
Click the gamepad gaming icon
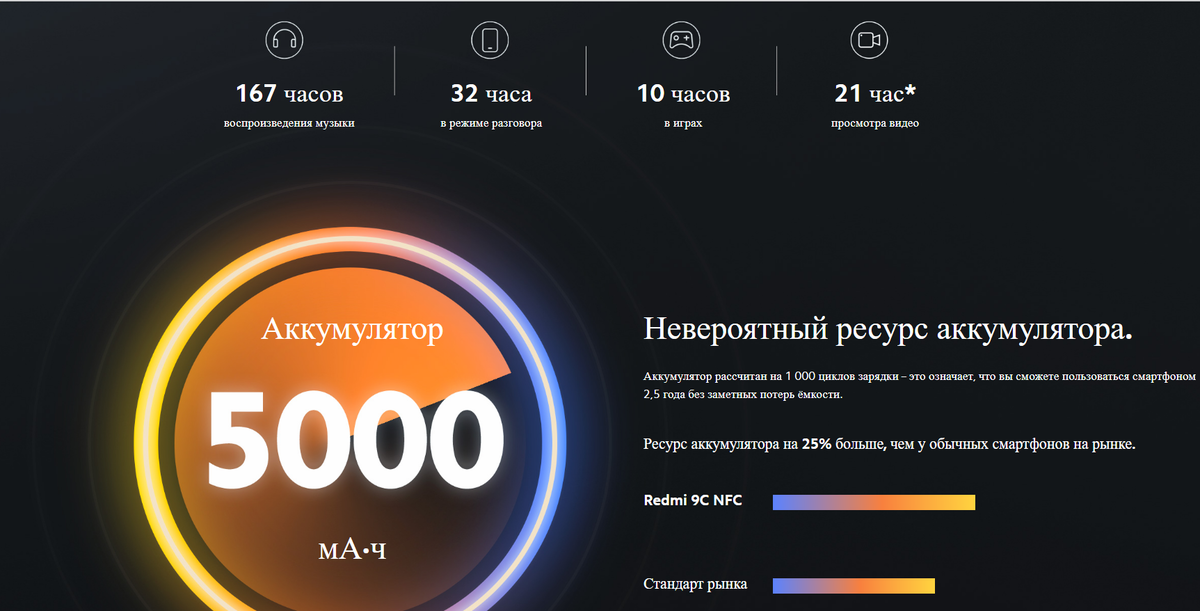pyautogui.click(x=681, y=40)
